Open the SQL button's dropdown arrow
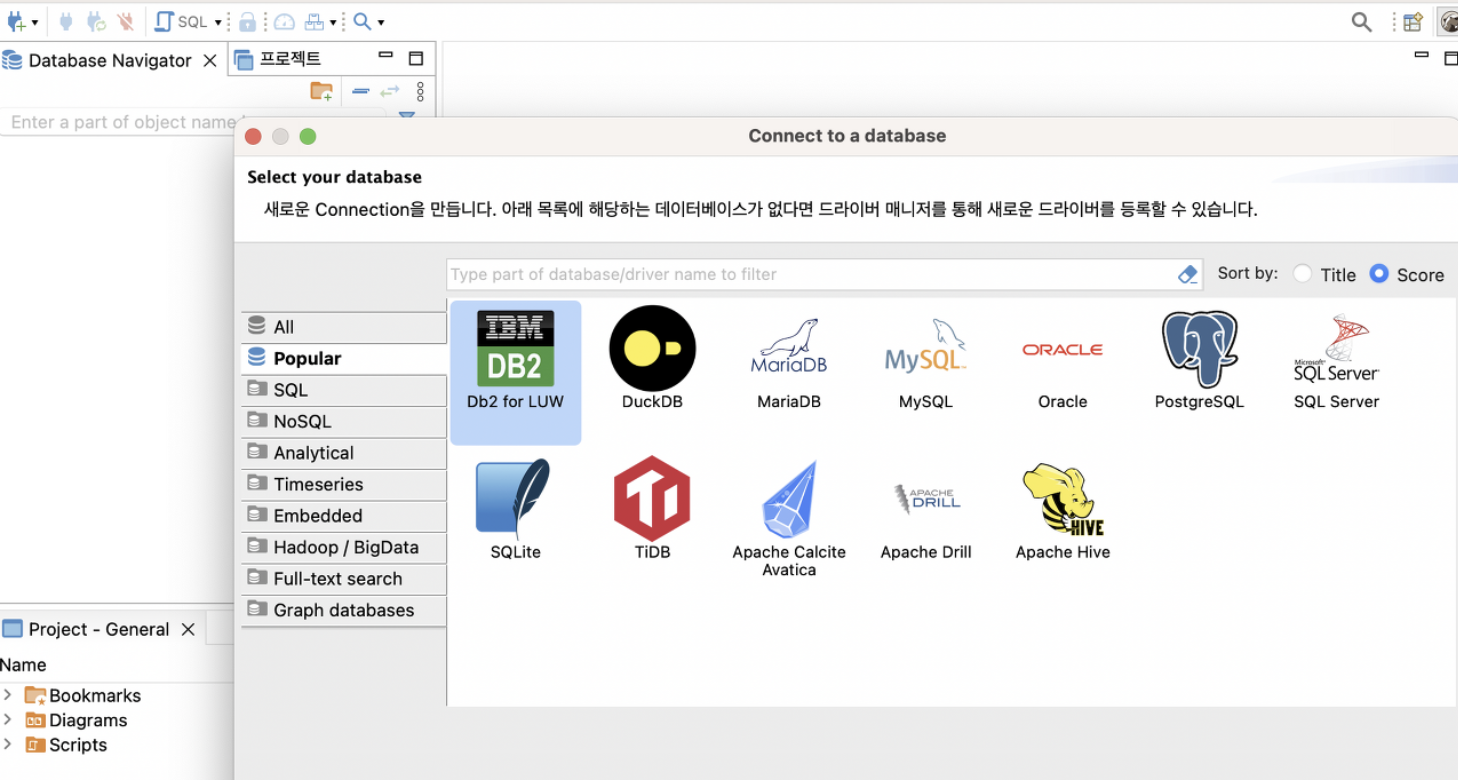Viewport: 1458px width, 780px height. (x=218, y=22)
